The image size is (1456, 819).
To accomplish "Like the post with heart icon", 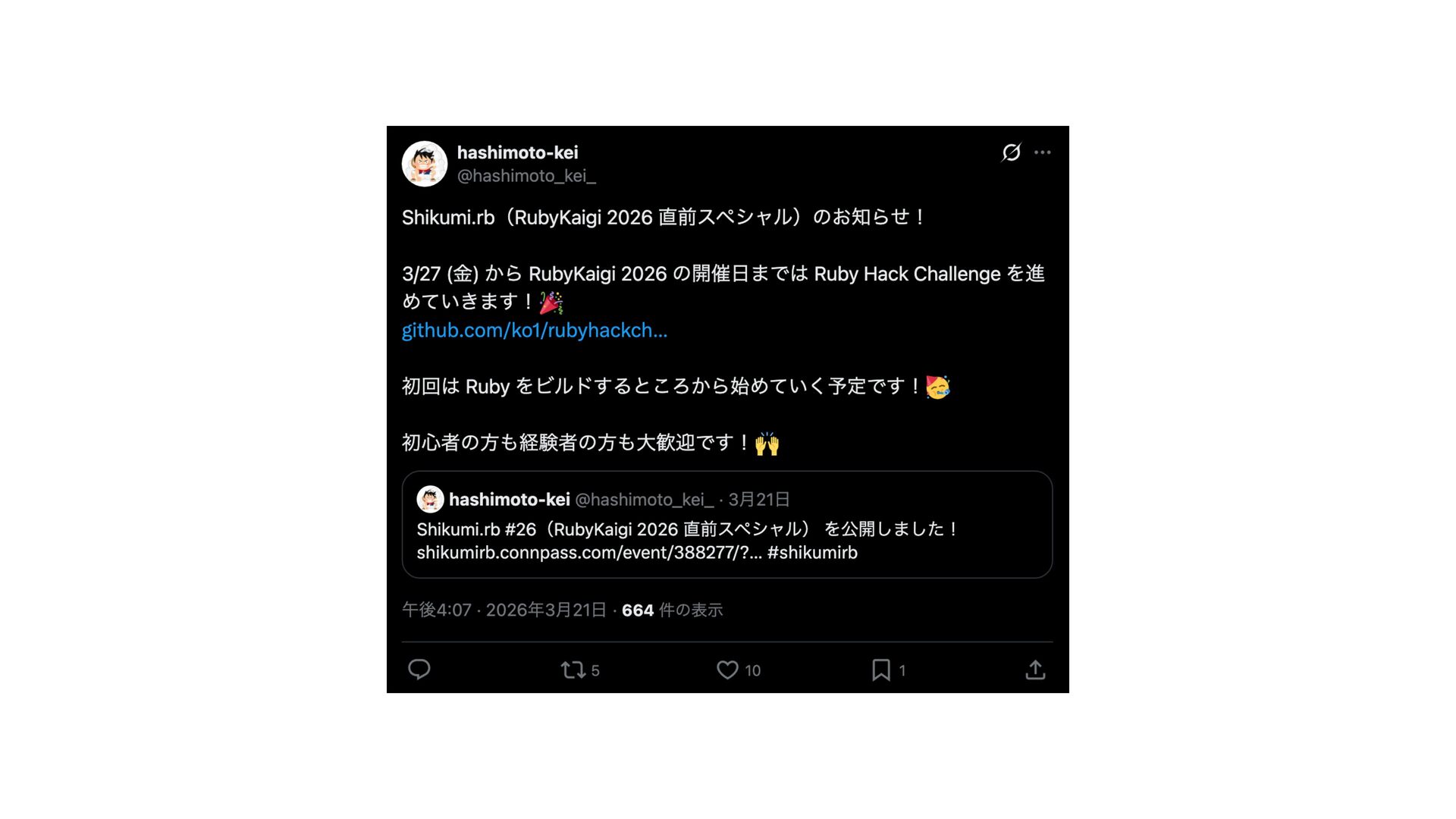I will point(727,670).
